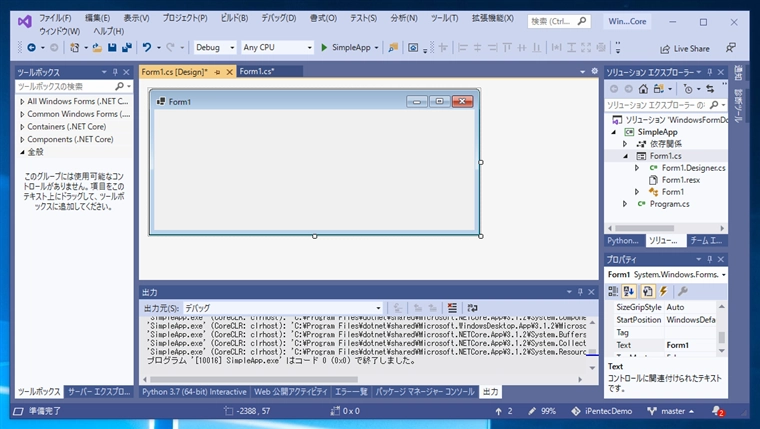Open the ツール(T) menu
760x429 pixels.
point(444,18)
